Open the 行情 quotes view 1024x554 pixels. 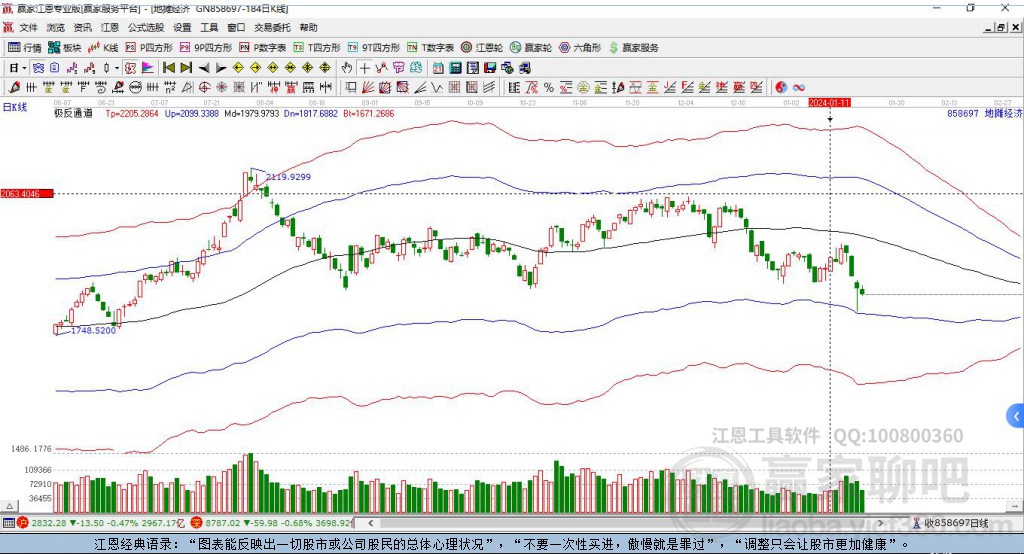[24, 48]
